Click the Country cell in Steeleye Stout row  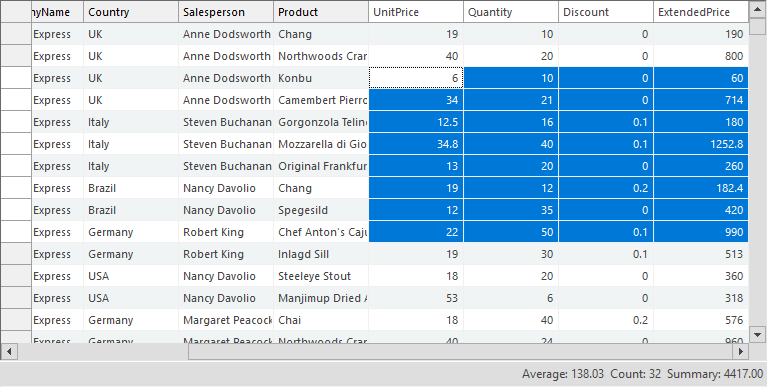click(x=131, y=276)
